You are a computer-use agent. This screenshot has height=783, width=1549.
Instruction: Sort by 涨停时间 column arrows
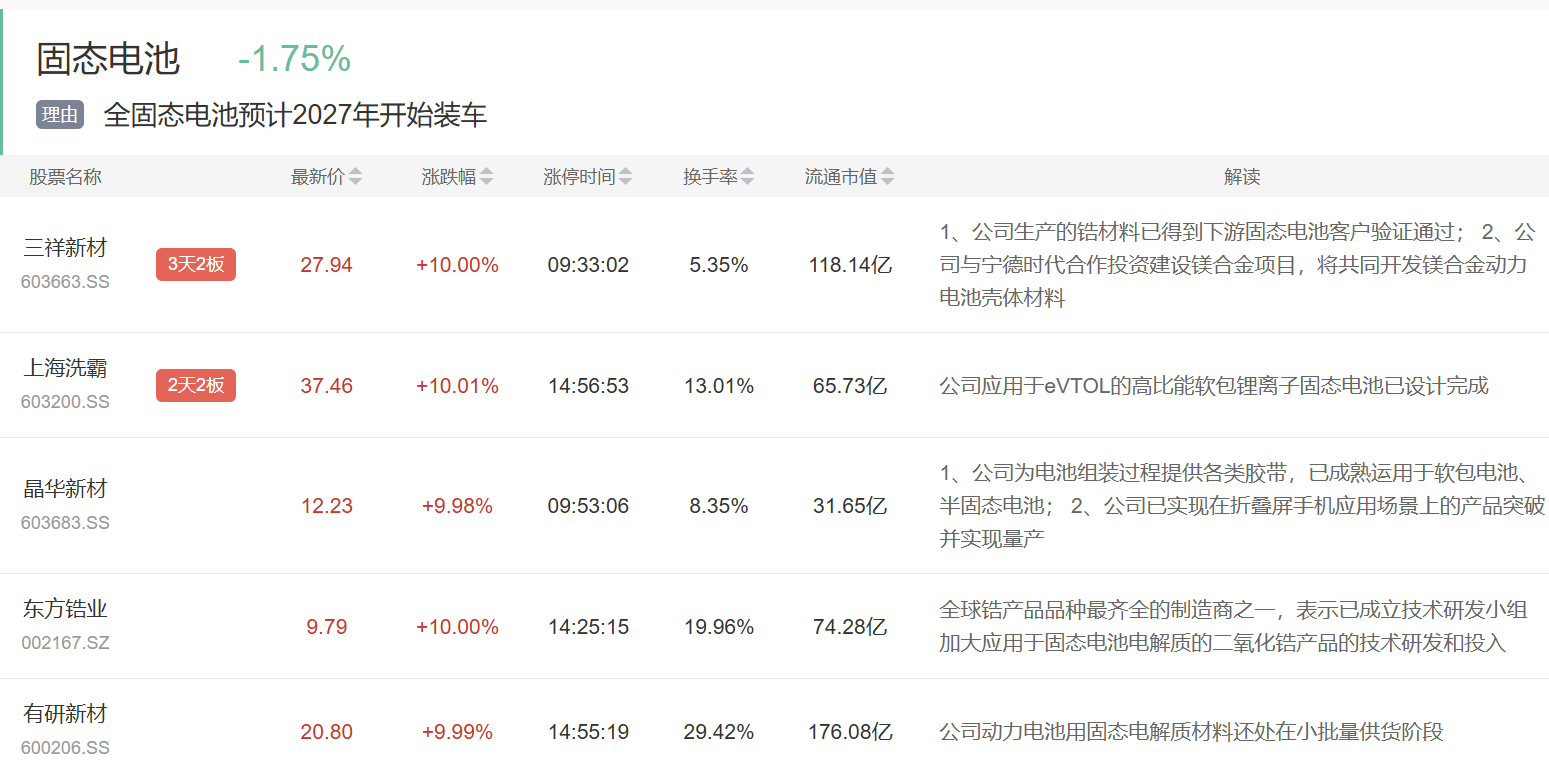(x=625, y=177)
